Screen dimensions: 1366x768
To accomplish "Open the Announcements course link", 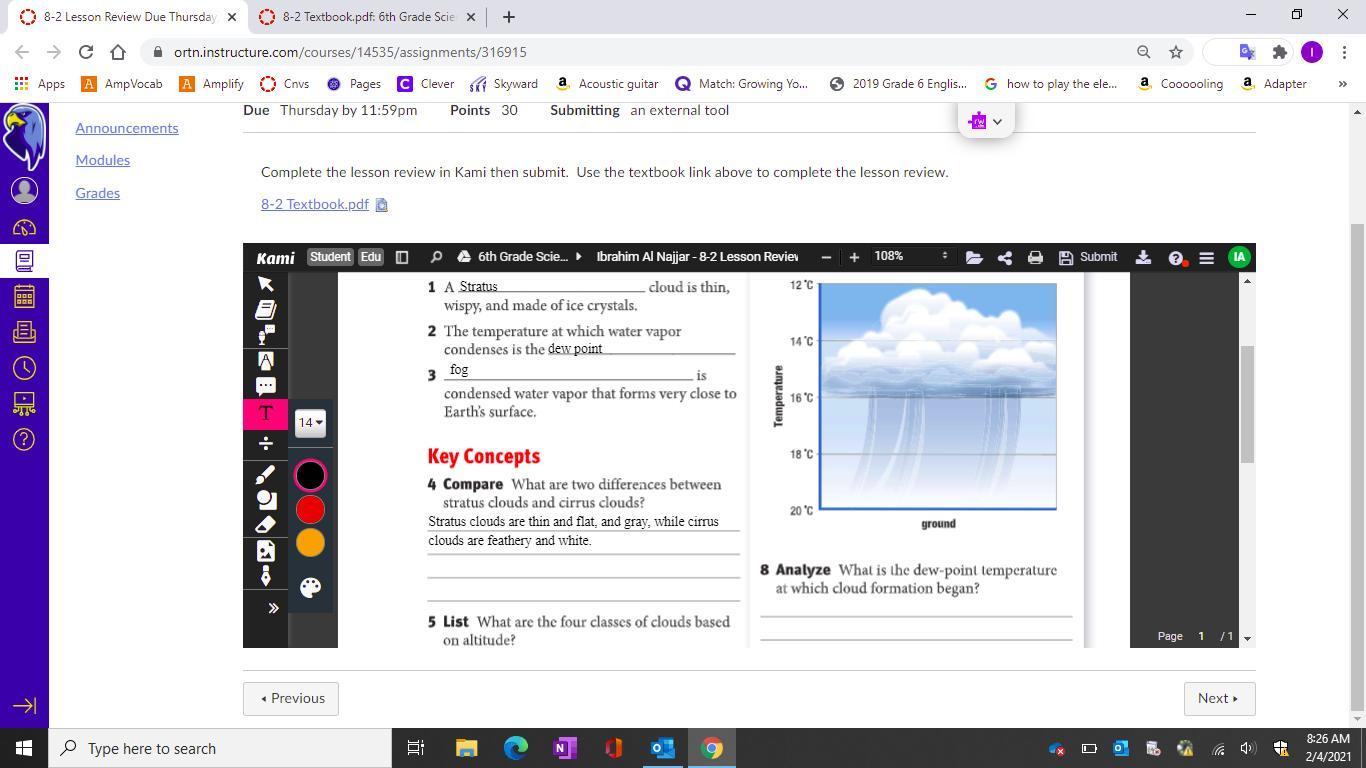I will [x=127, y=128].
